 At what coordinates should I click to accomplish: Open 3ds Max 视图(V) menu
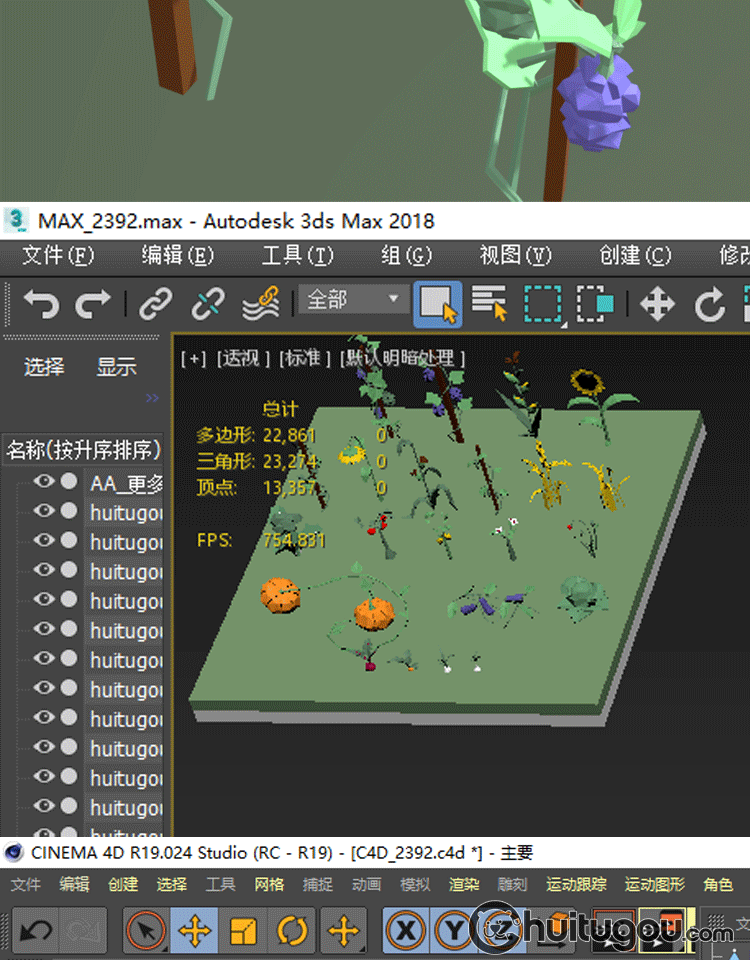click(x=516, y=255)
